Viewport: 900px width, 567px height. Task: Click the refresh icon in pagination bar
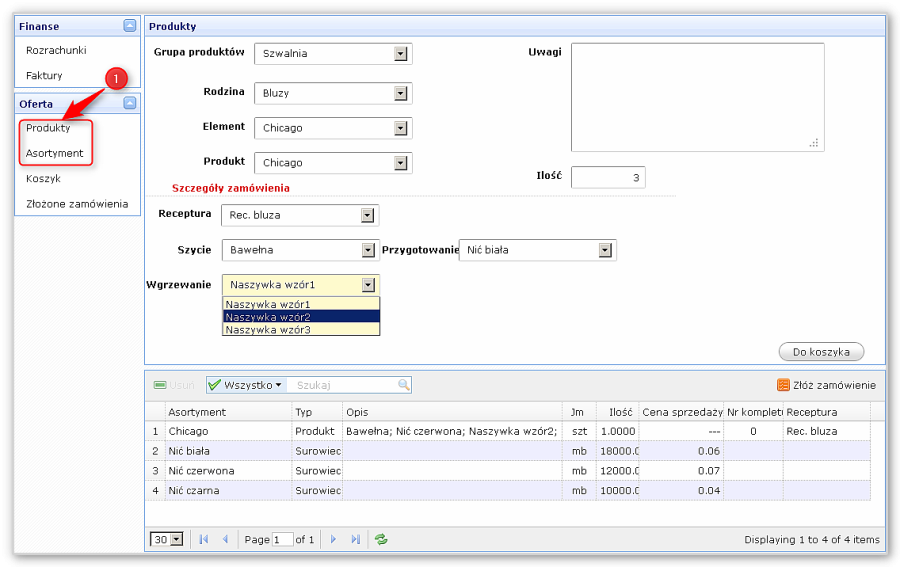pos(381,539)
